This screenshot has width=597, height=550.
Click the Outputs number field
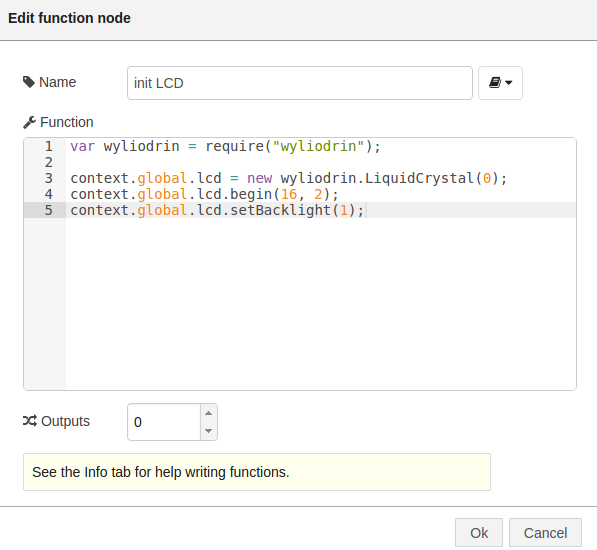pos(164,422)
